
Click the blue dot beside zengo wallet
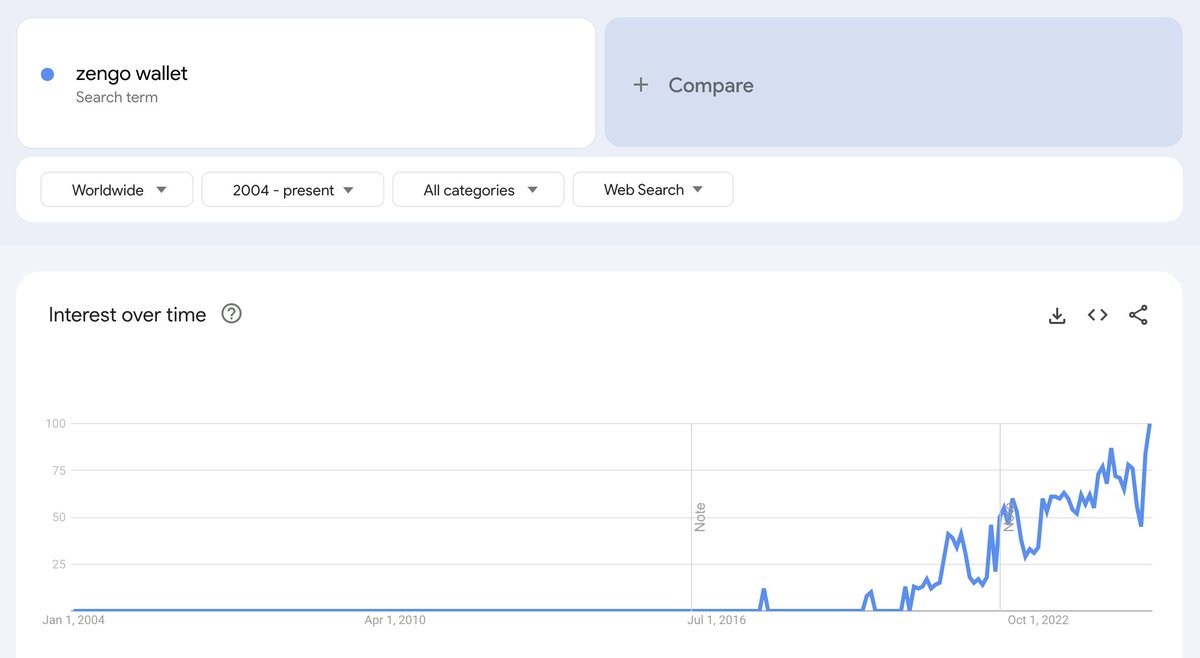click(47, 74)
